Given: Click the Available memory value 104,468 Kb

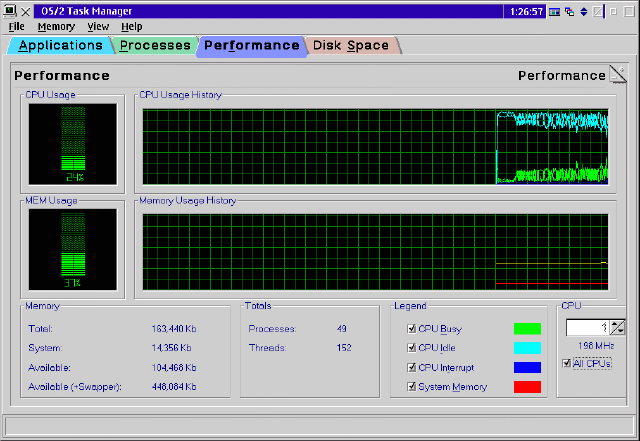Looking at the screenshot, I should tap(174, 368).
